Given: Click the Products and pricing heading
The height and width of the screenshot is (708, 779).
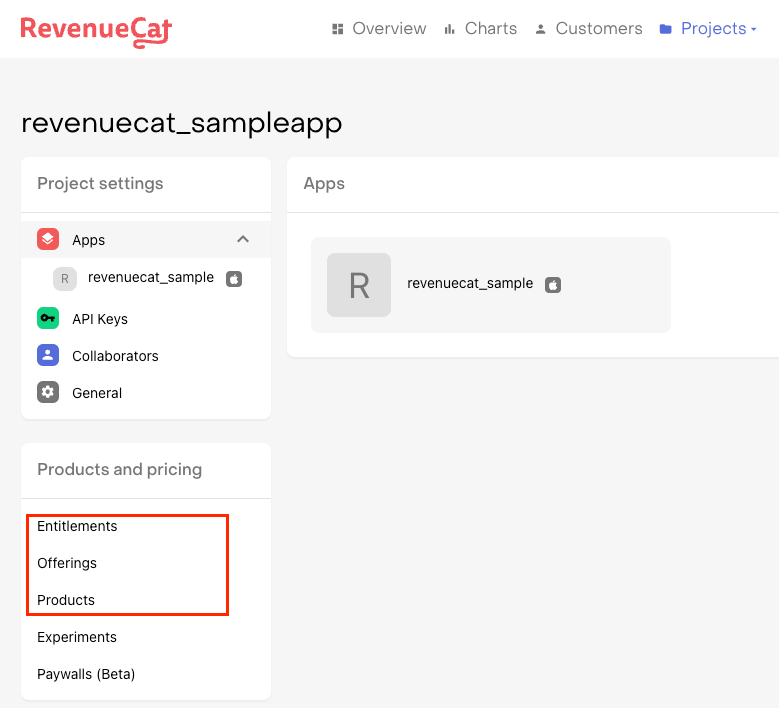Looking at the screenshot, I should click(120, 470).
